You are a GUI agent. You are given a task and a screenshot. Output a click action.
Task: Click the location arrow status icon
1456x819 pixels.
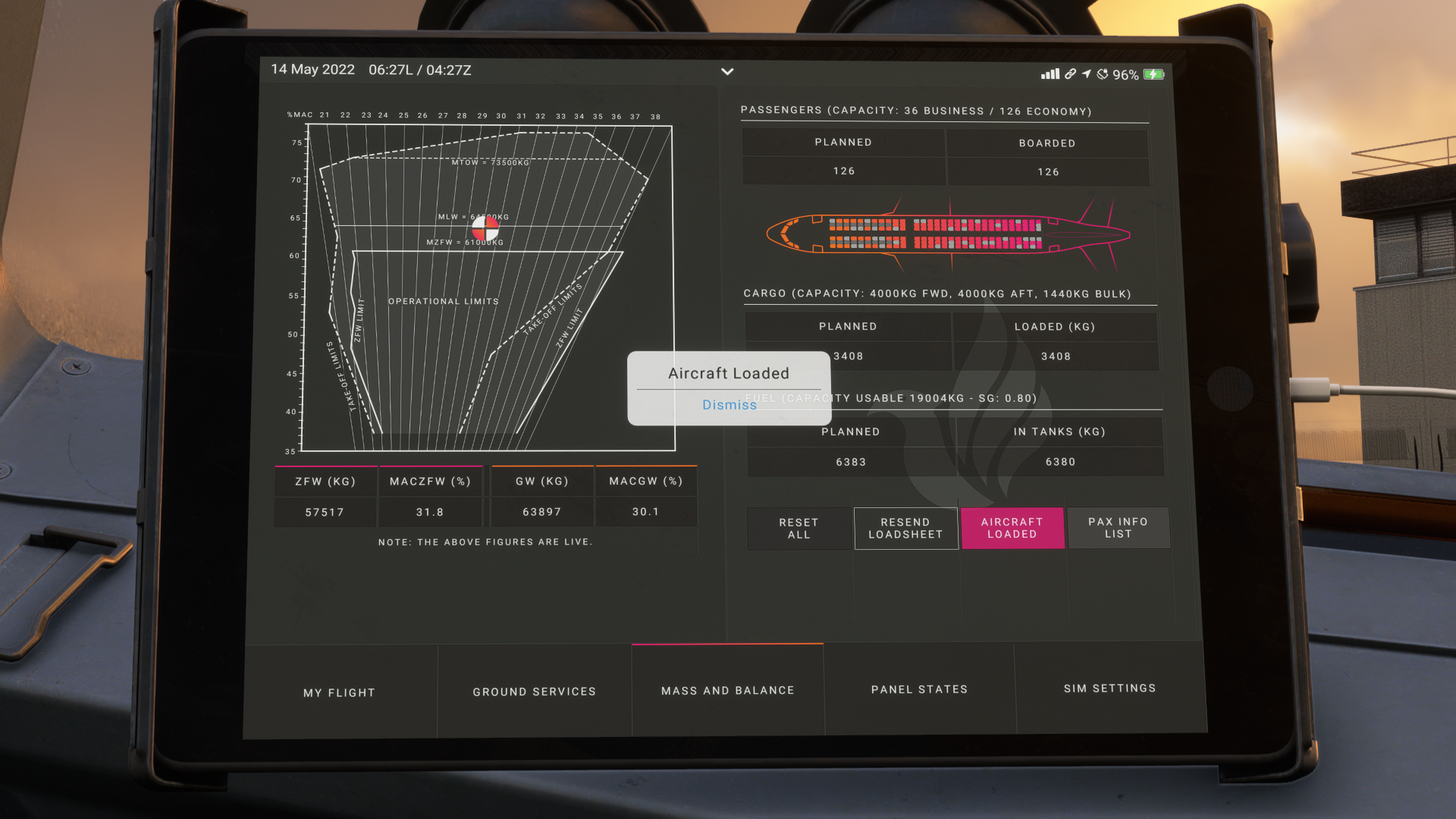tap(1087, 74)
